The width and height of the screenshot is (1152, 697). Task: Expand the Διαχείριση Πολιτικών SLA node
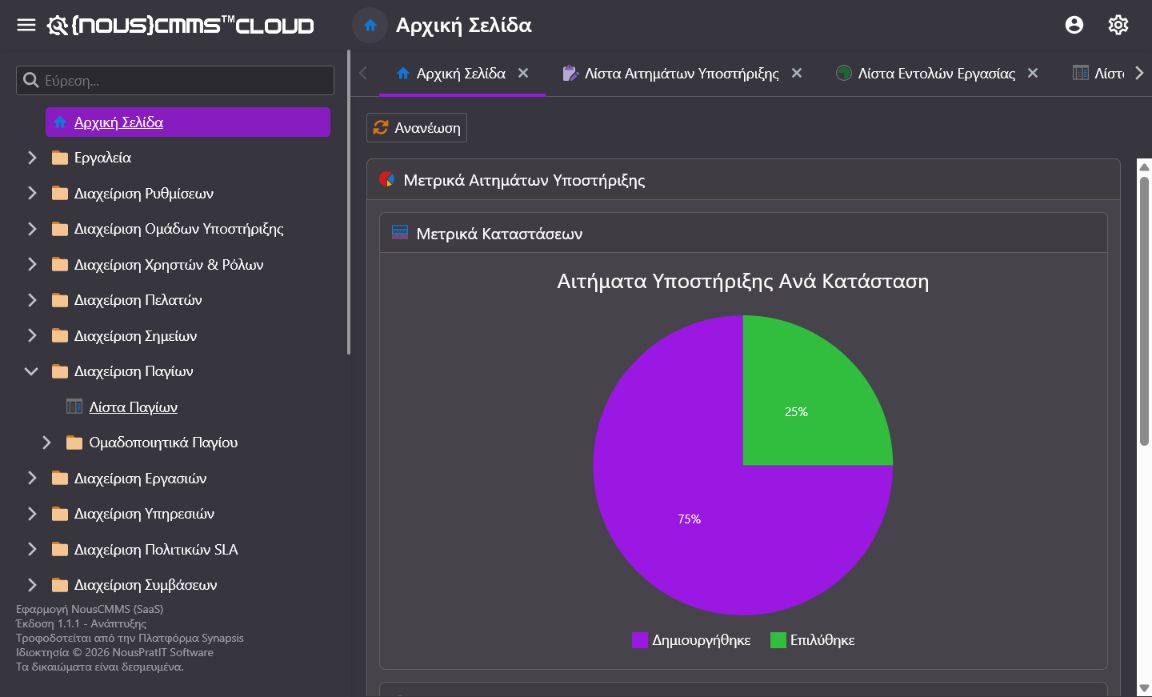(x=32, y=549)
